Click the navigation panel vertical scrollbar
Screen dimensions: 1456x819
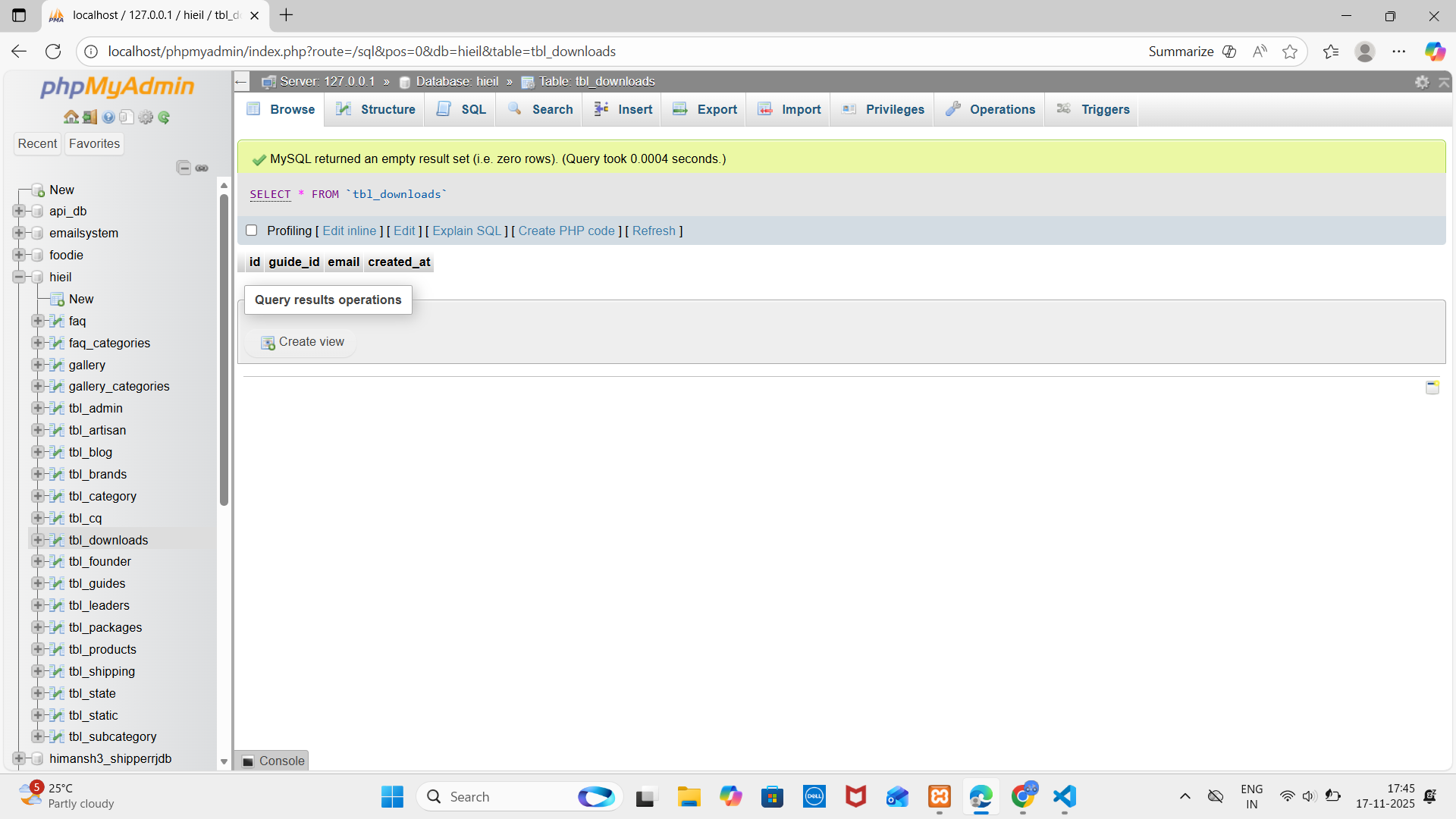(x=224, y=349)
